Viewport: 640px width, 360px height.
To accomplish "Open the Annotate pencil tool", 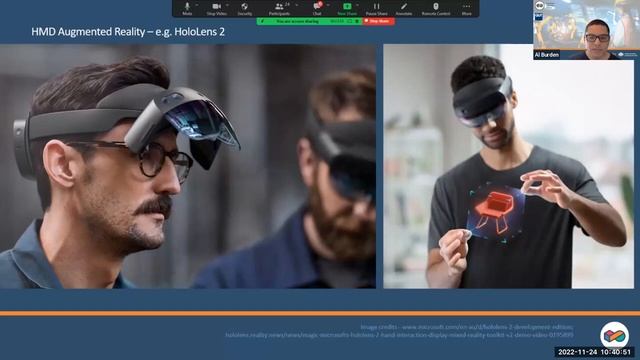I will click(x=404, y=9).
